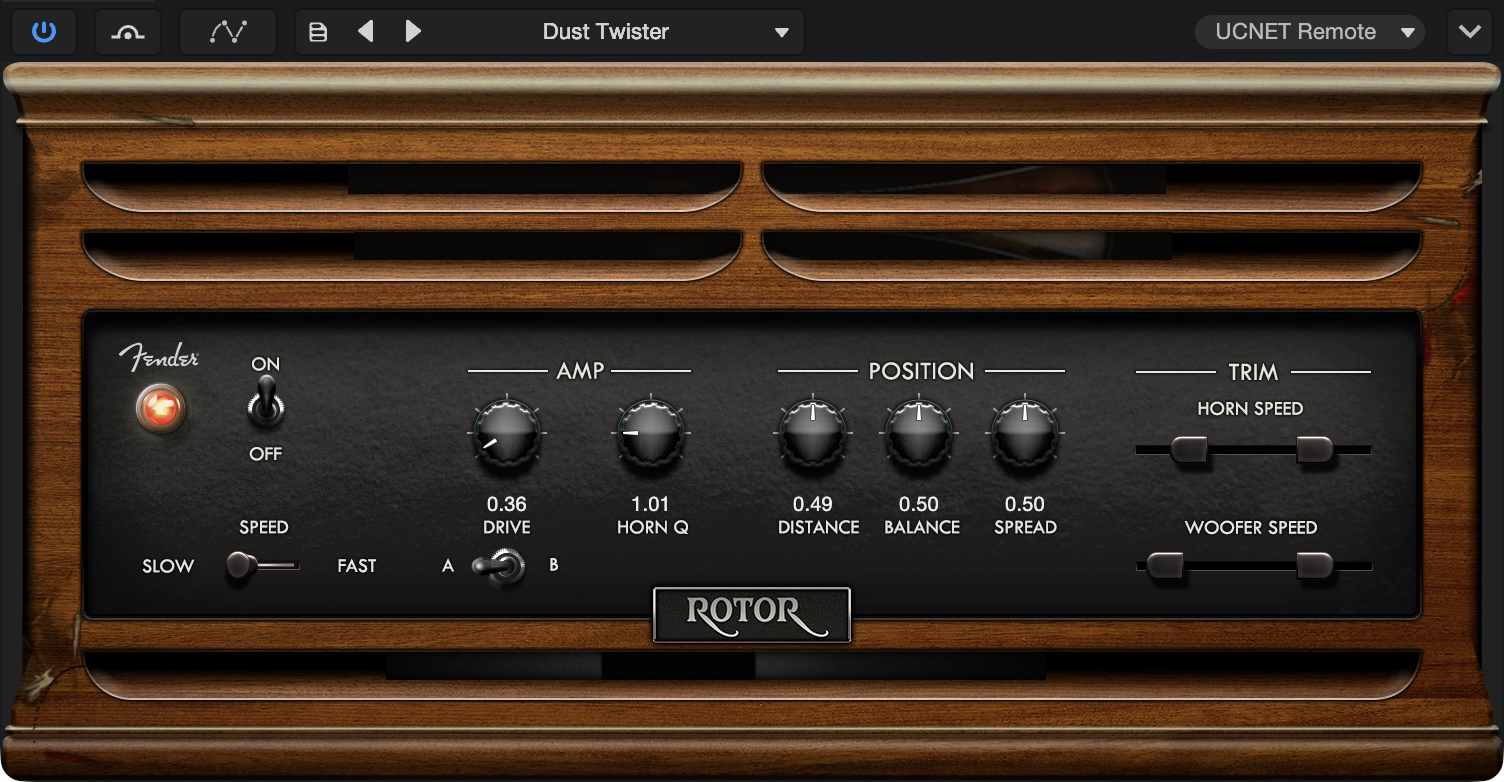Click the OFF label below power switch
The width and height of the screenshot is (1504, 782).
pyautogui.click(x=266, y=454)
